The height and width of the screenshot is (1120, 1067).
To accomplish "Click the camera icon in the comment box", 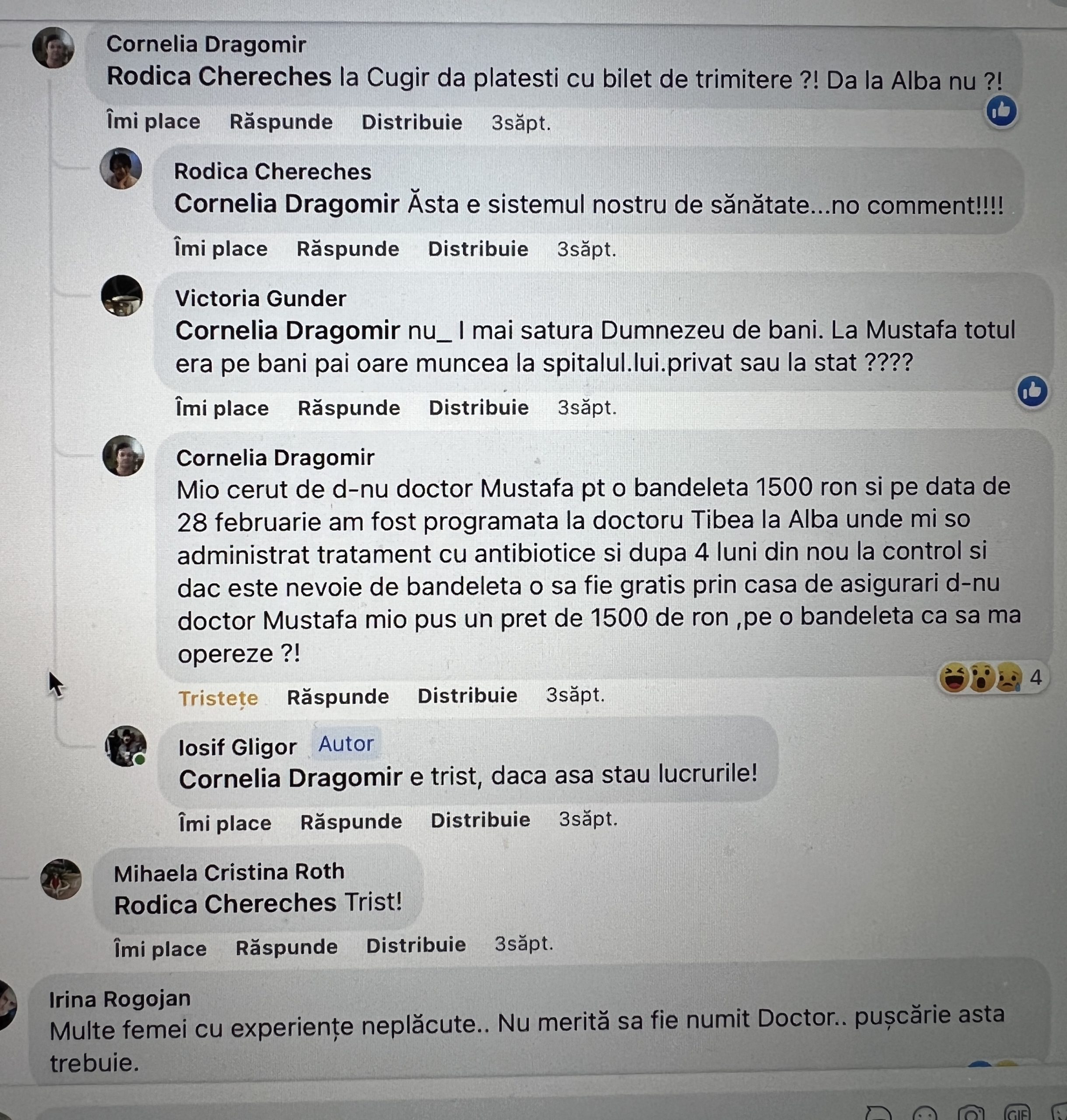I will coord(971,1113).
